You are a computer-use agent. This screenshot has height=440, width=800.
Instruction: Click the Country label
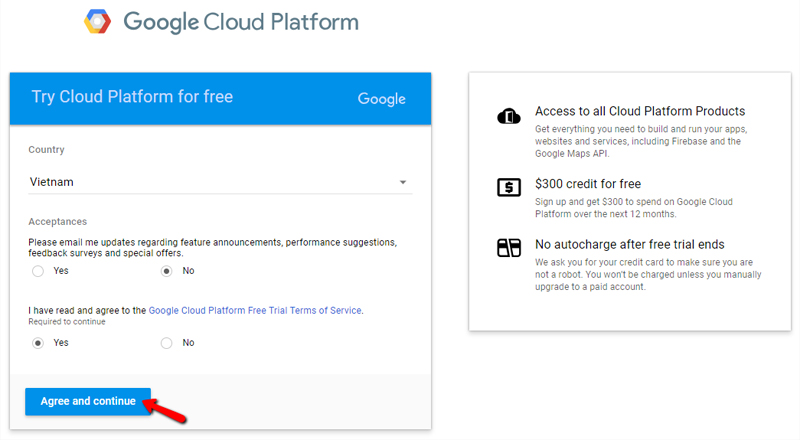pos(46,150)
